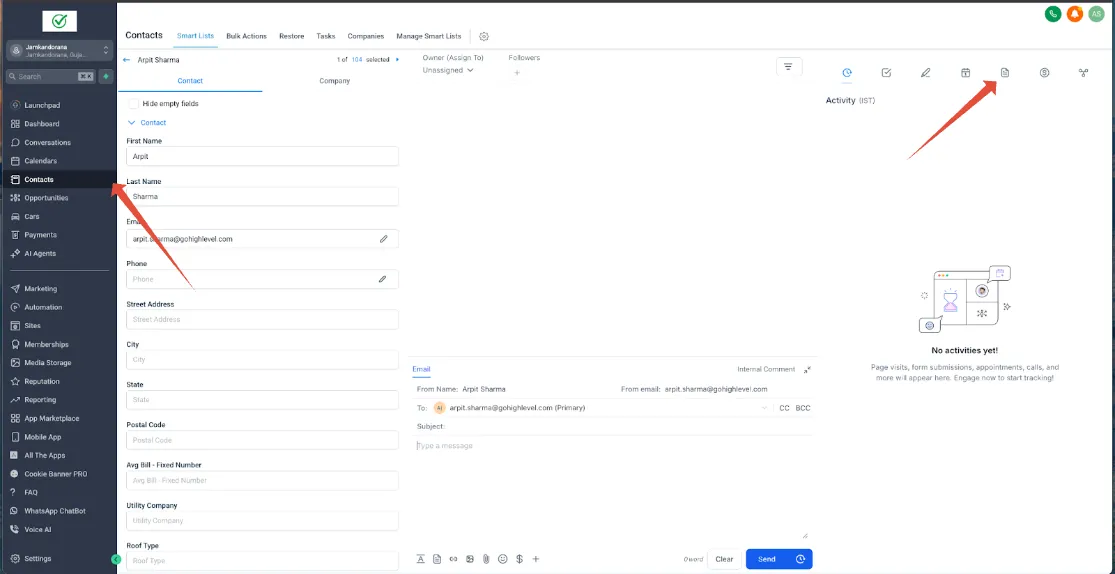
Task: Click the conversation filter icon
Action: point(788,67)
